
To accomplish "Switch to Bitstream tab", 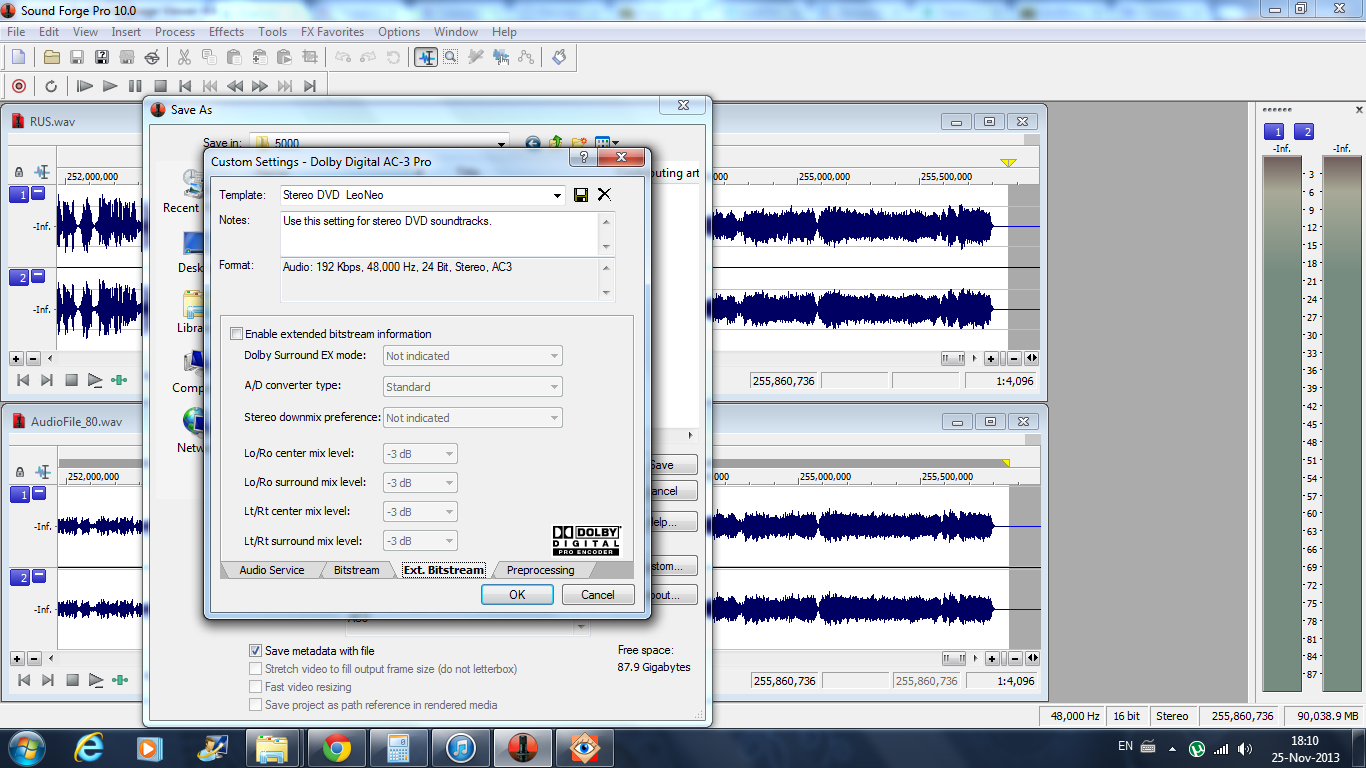I will (x=357, y=570).
